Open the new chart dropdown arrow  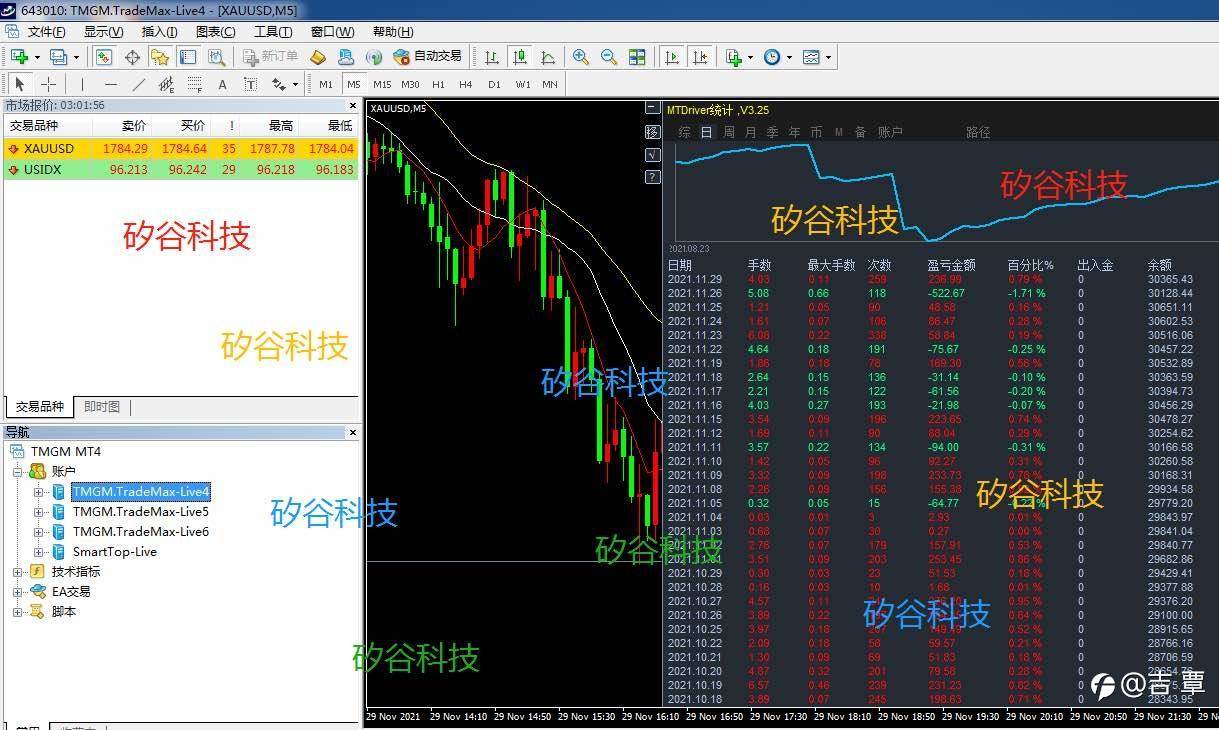pyautogui.click(x=37, y=57)
